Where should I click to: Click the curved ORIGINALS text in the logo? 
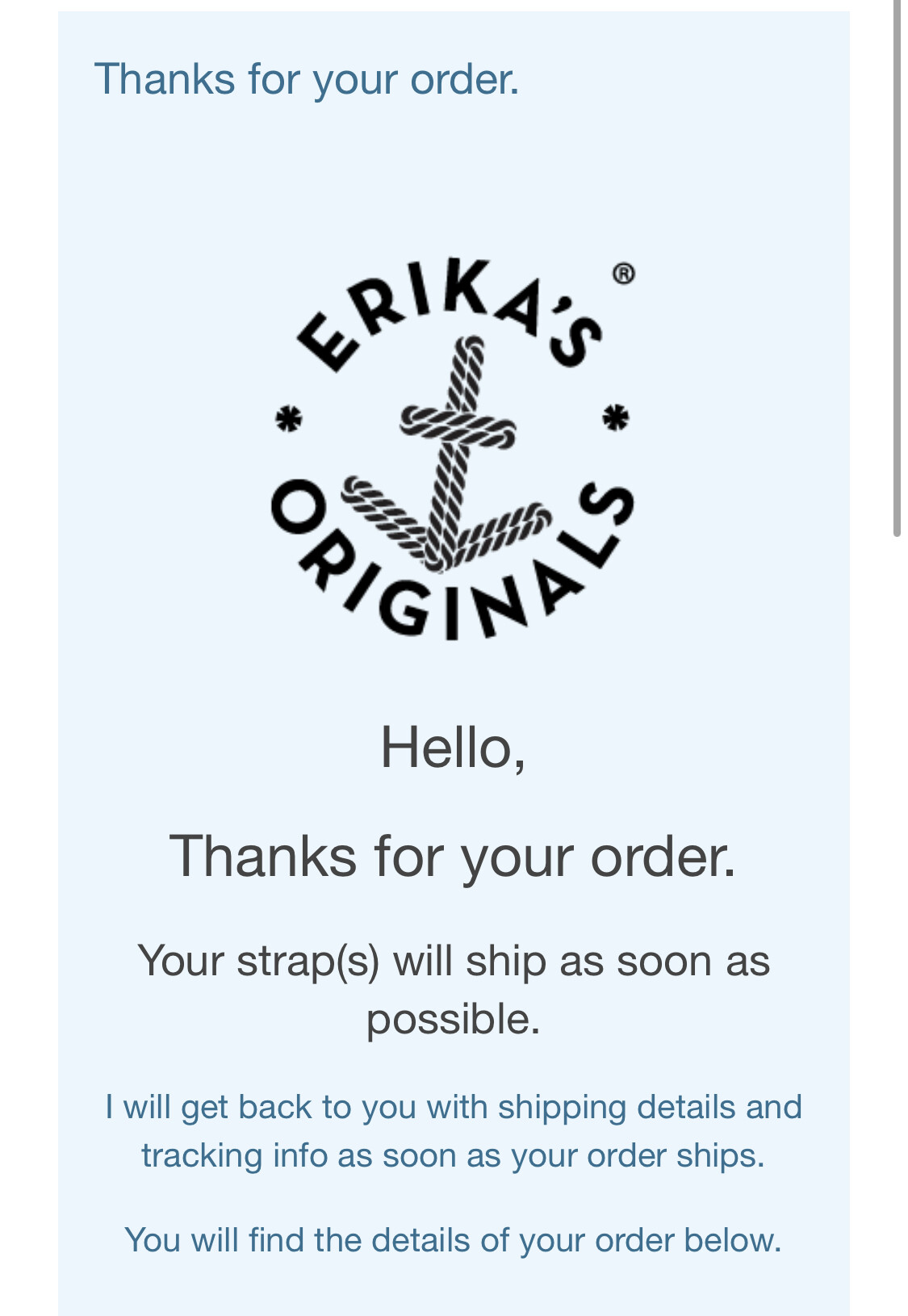tap(452, 565)
